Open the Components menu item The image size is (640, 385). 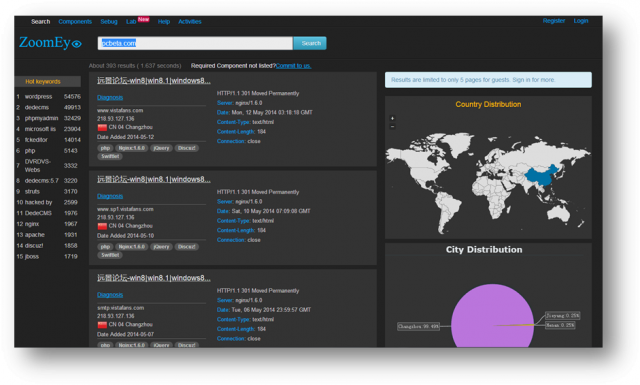click(75, 22)
